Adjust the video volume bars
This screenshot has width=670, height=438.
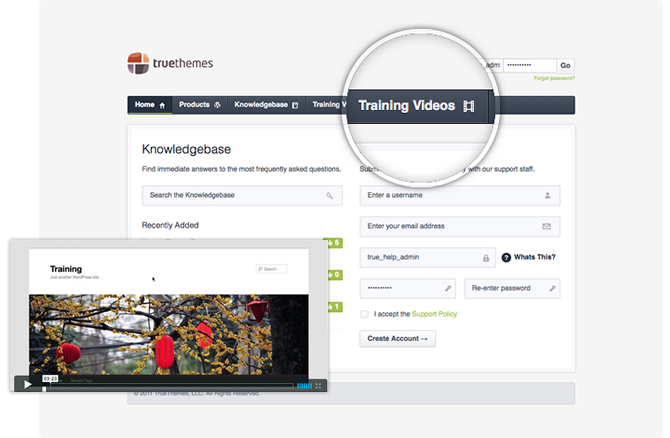pos(303,384)
